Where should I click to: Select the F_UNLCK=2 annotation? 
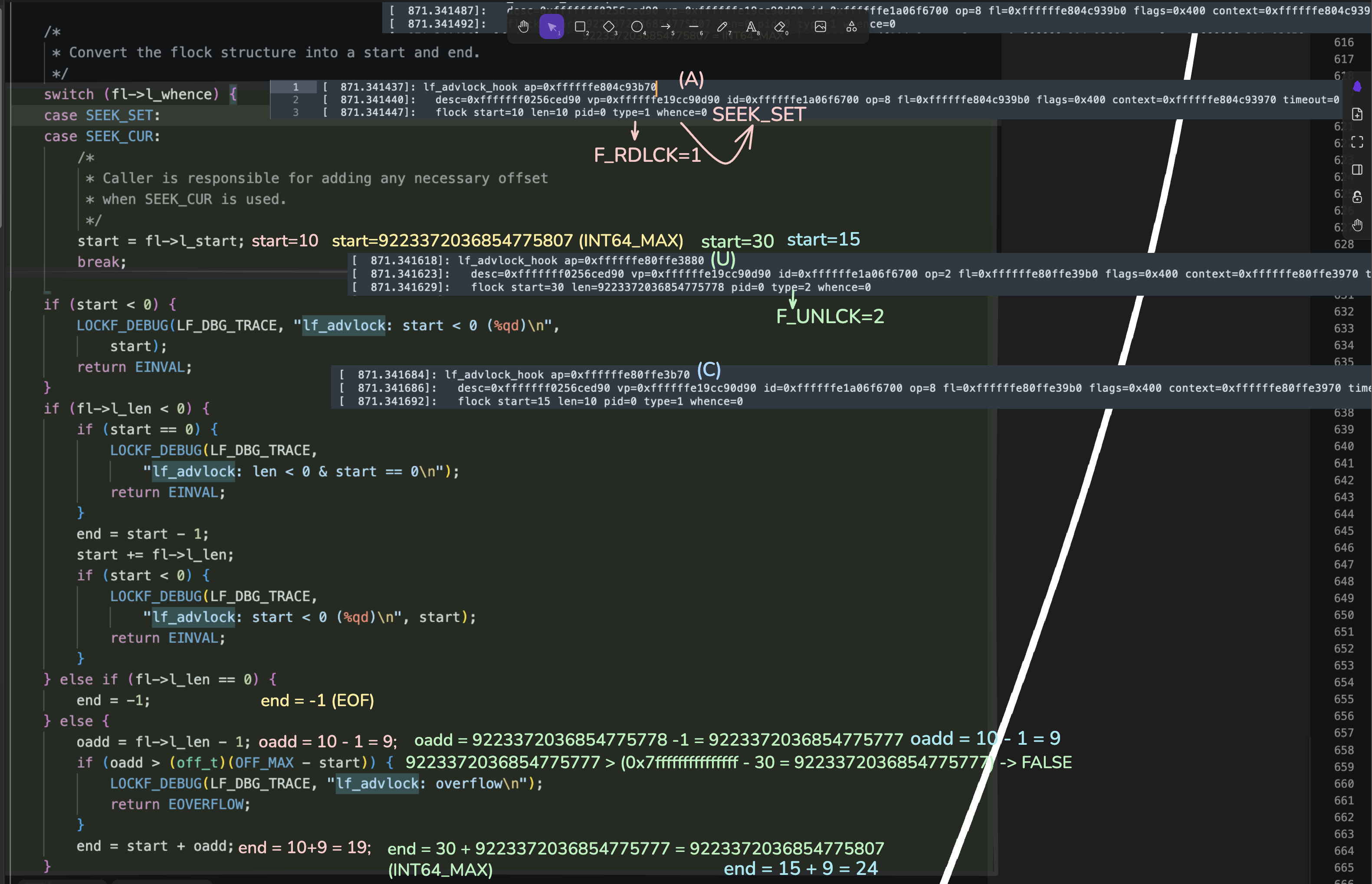pyautogui.click(x=830, y=316)
